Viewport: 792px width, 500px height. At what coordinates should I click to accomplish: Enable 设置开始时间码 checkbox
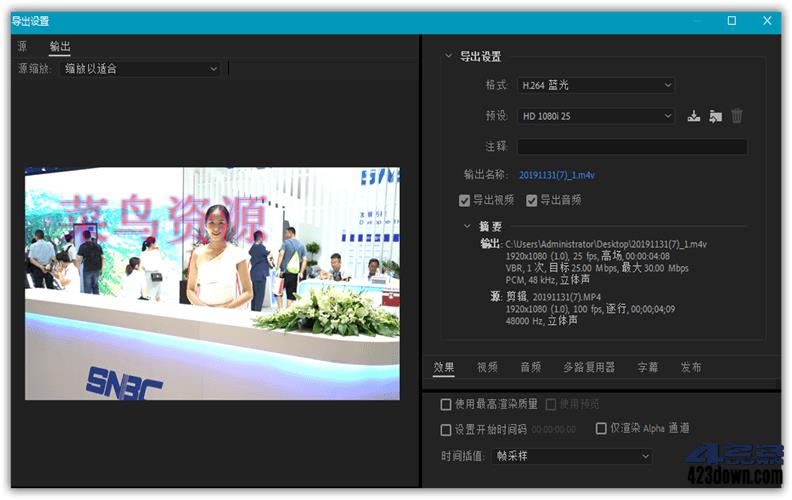pyautogui.click(x=446, y=429)
